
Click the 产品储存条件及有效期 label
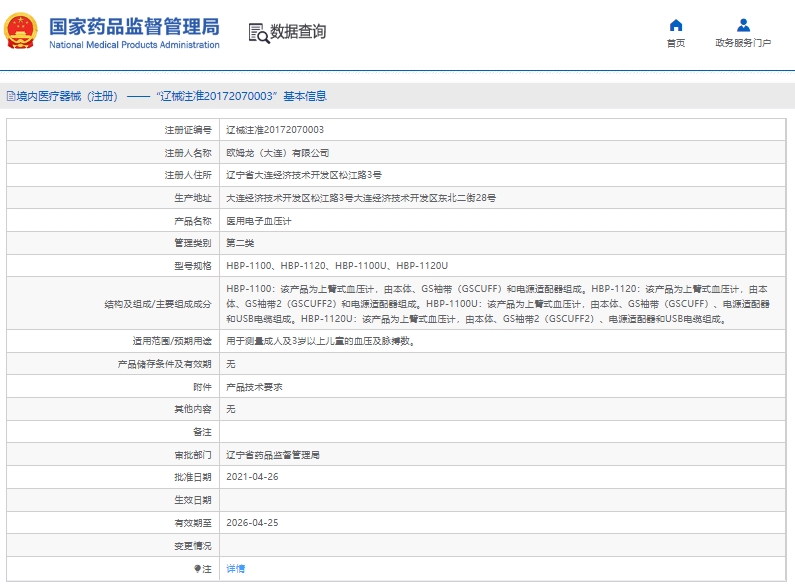tap(164, 364)
